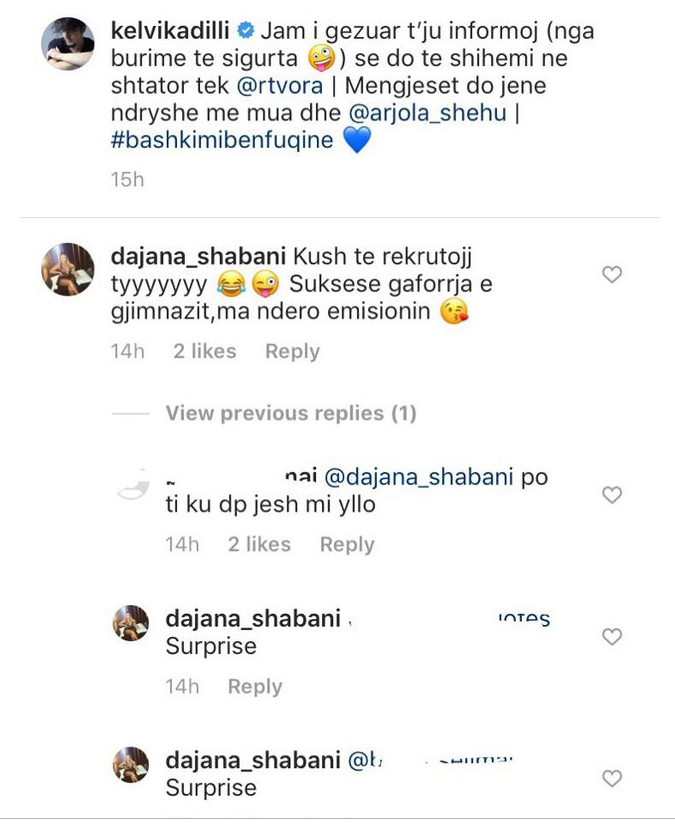675x824 pixels.
Task: Open hashtag #bashkimibenfuqine
Action: pyautogui.click(x=221, y=139)
